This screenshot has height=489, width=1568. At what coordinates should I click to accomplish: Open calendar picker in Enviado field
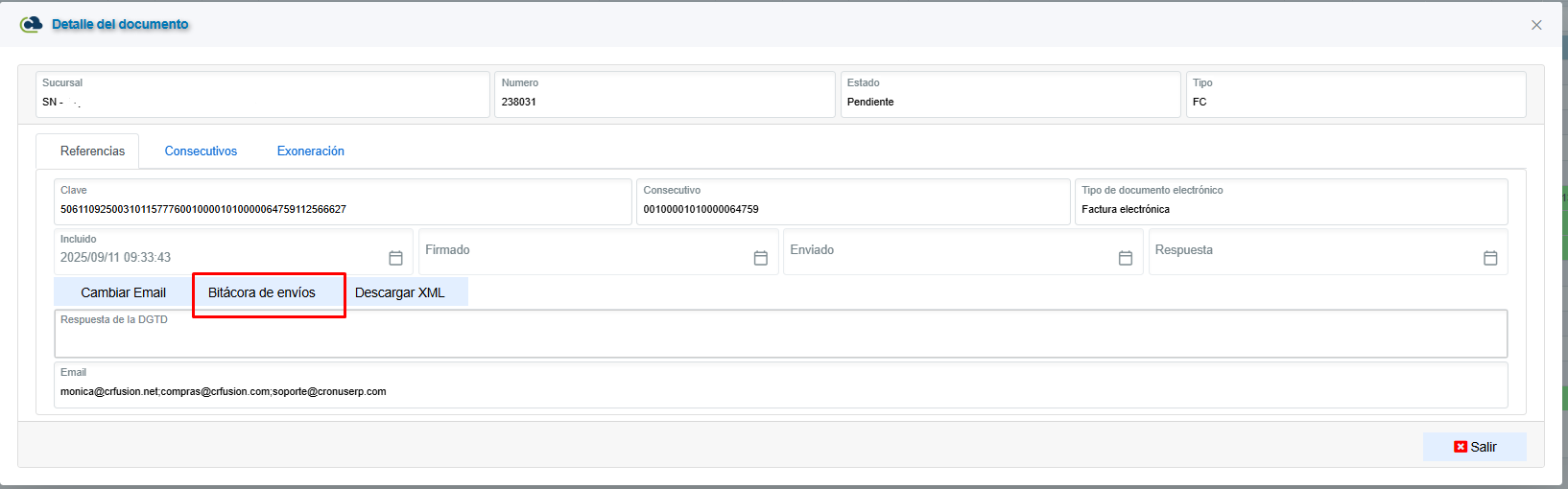click(1125, 258)
